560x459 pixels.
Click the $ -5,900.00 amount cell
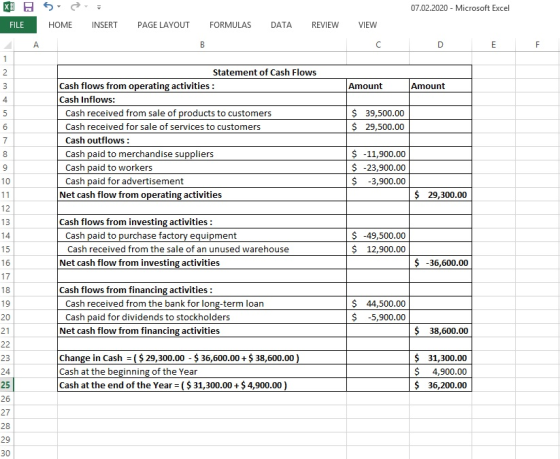[x=378, y=317]
